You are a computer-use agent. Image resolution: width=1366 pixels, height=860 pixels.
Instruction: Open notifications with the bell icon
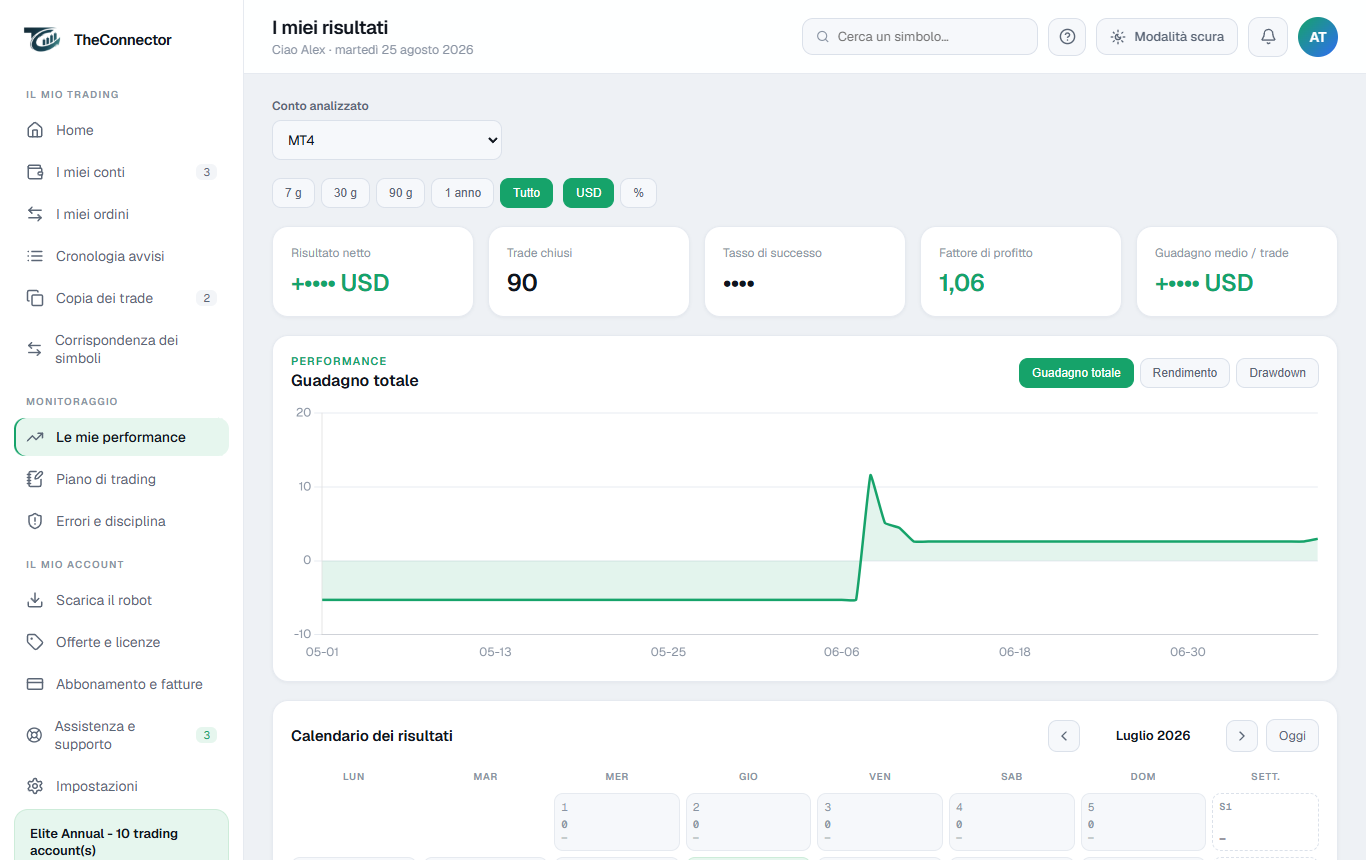click(x=1268, y=37)
